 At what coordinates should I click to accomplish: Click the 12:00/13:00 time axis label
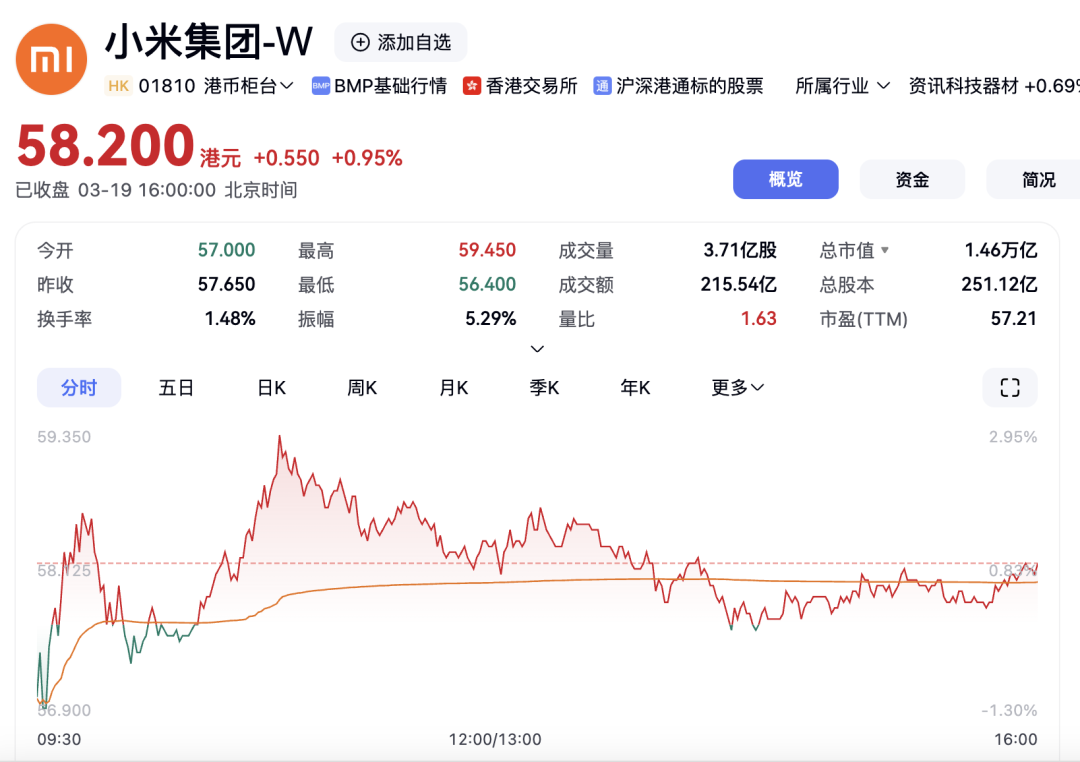495,739
